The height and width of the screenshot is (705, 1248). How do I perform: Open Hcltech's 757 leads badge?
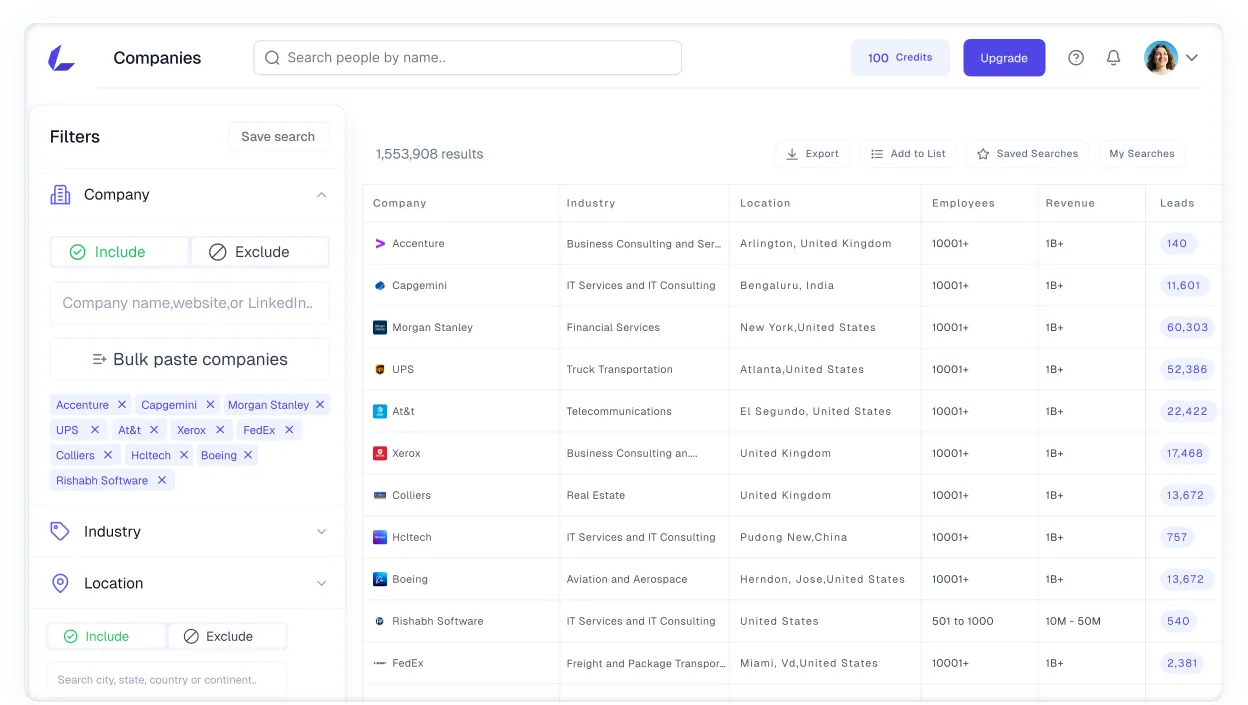click(1178, 537)
